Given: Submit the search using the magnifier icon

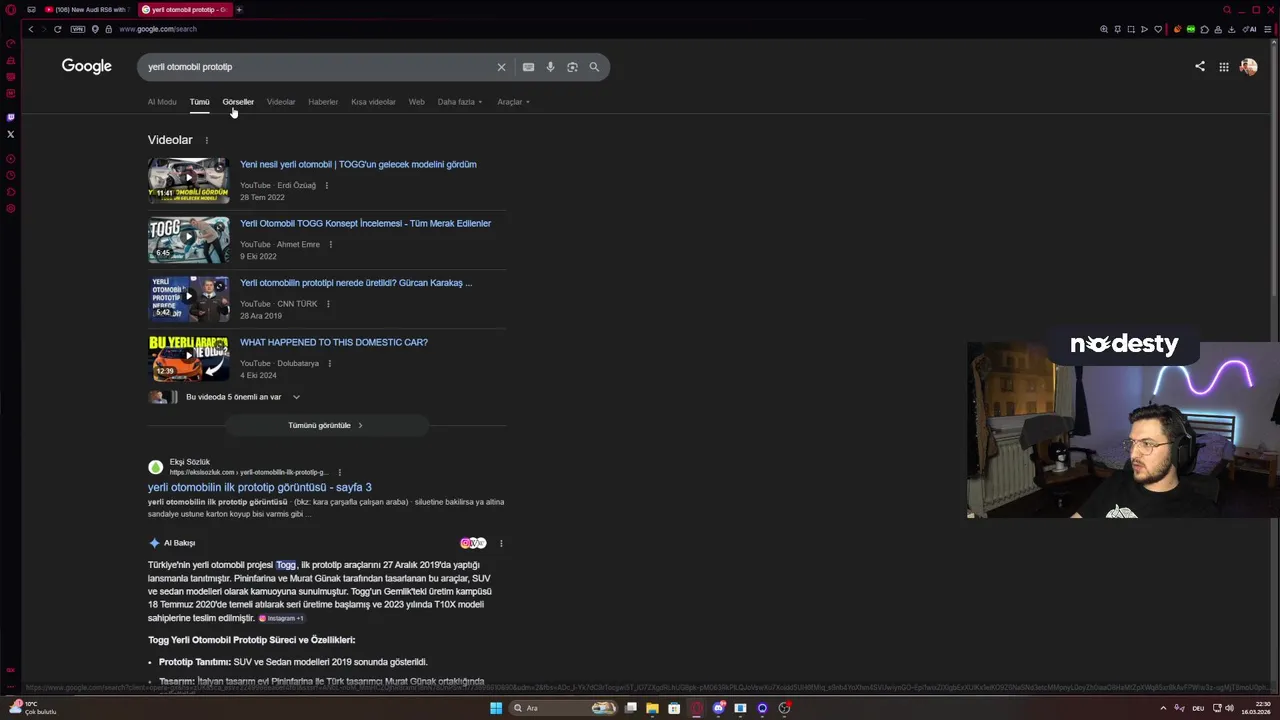Looking at the screenshot, I should (x=594, y=67).
